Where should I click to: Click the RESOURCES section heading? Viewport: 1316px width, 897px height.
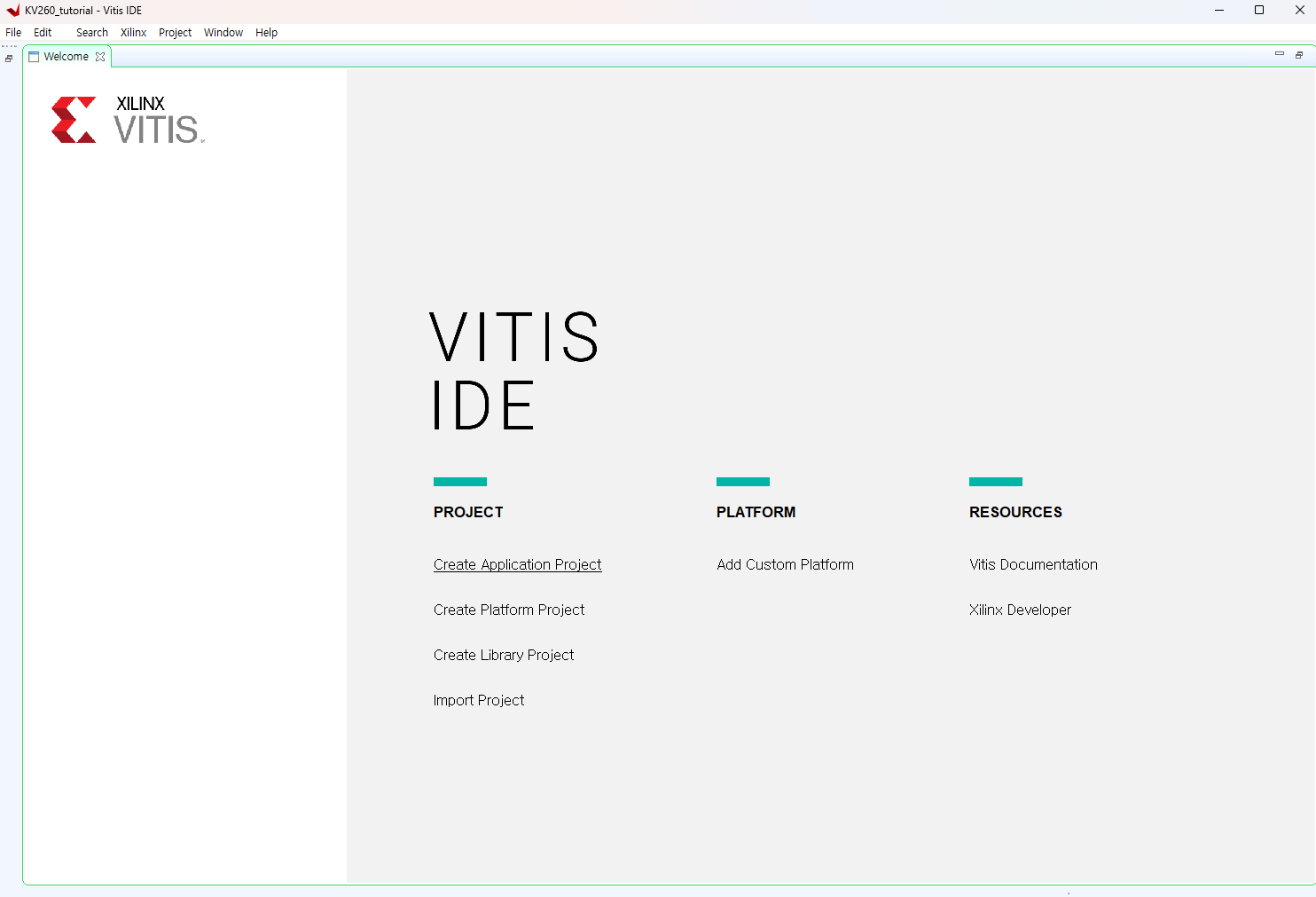(1015, 512)
